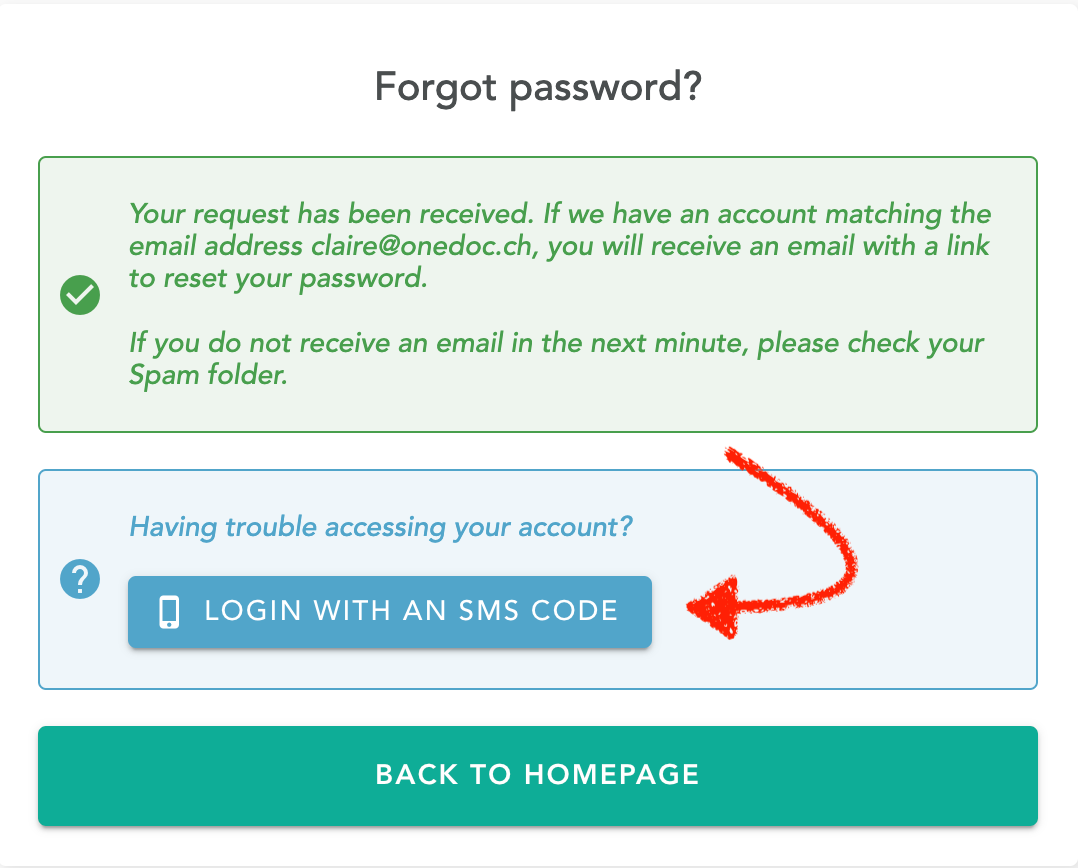Select the Login with an SMS code button
This screenshot has height=868, width=1078.
coord(390,612)
